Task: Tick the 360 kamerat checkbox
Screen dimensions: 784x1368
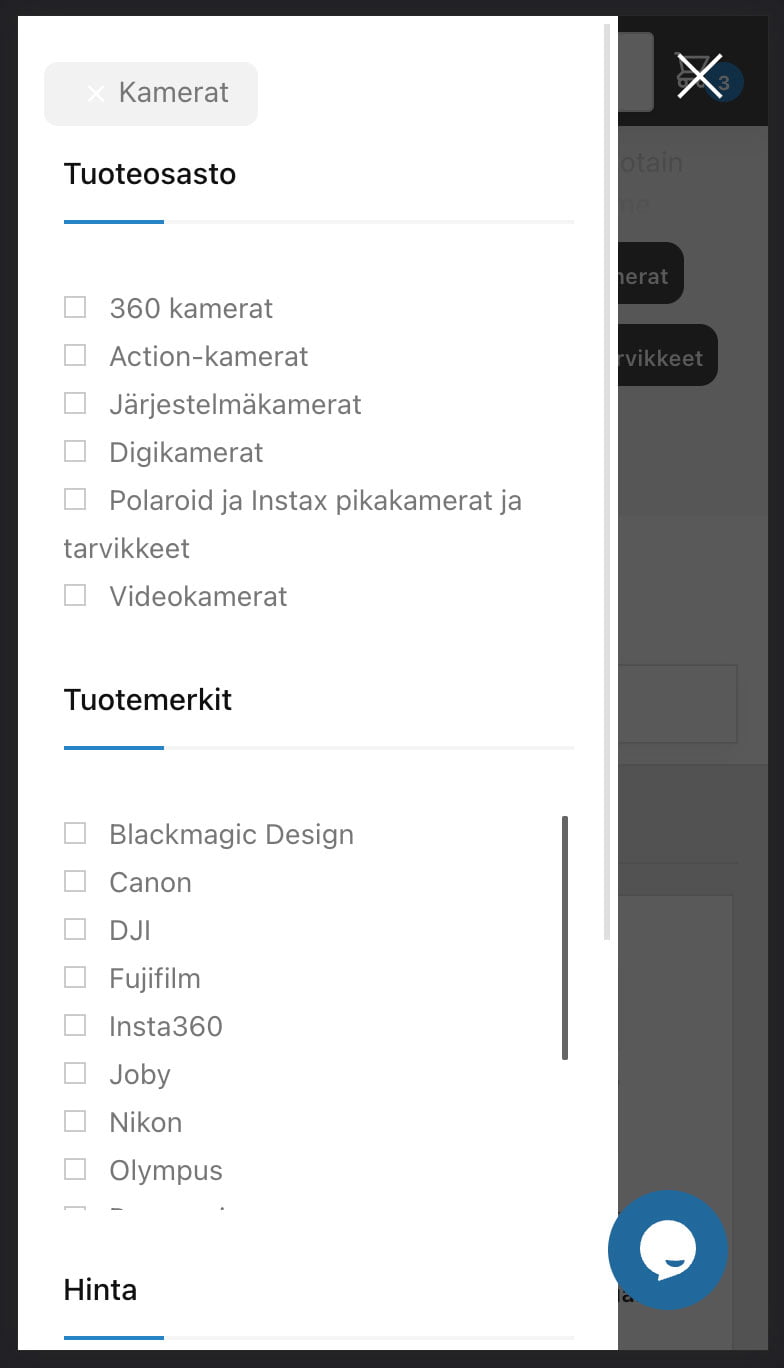Action: coord(75,307)
